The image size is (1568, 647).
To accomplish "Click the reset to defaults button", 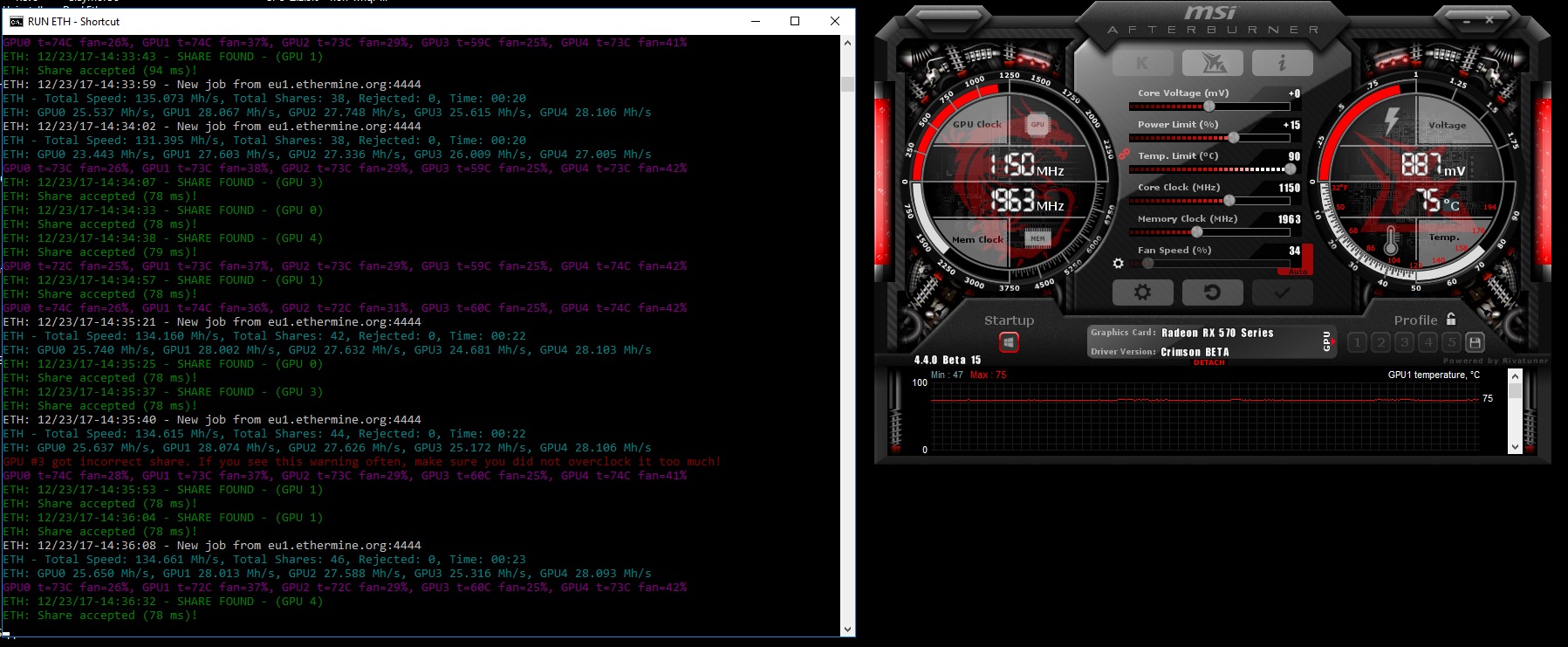I will pyautogui.click(x=1212, y=293).
